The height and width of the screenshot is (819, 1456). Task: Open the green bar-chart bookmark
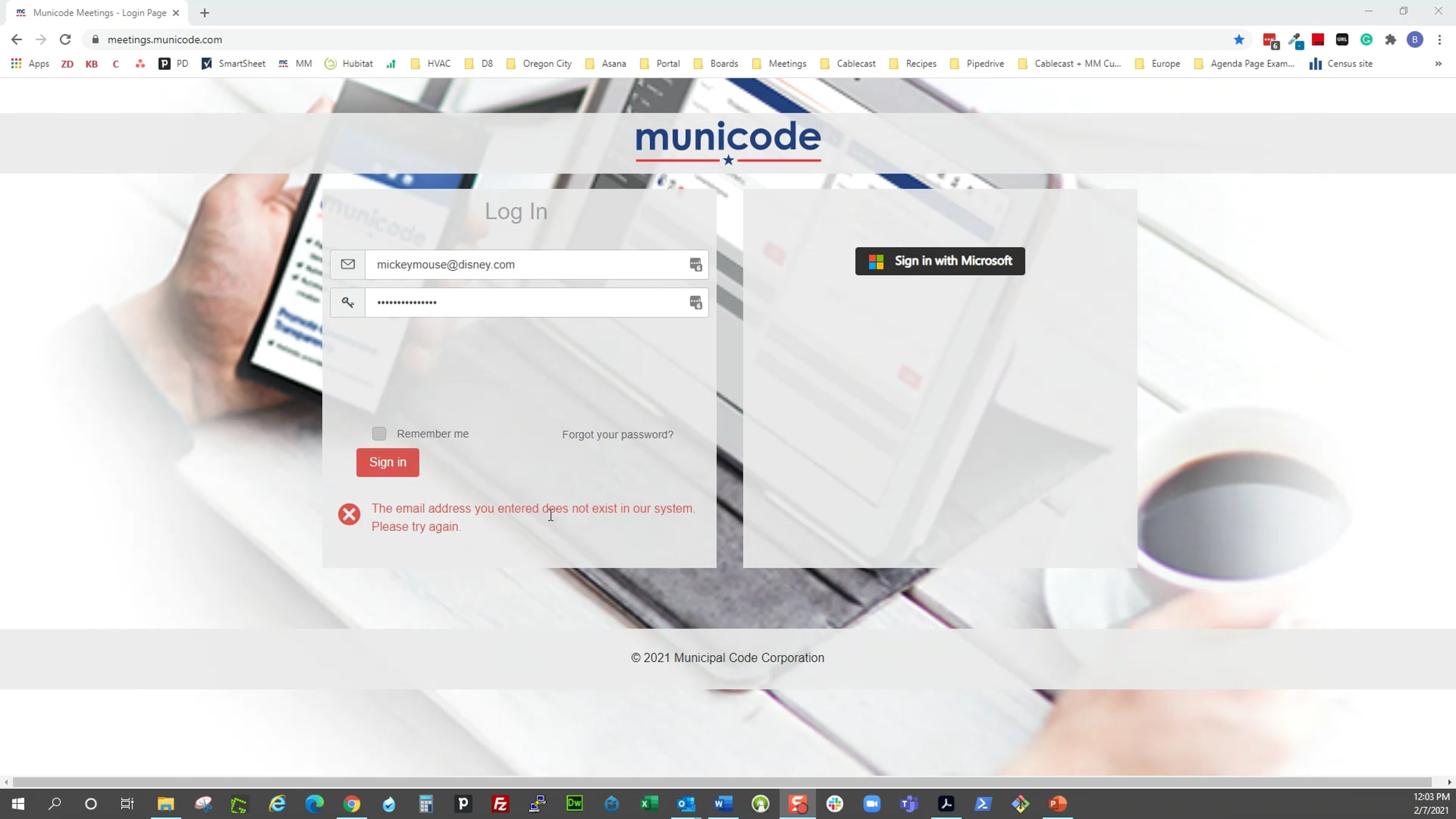391,64
